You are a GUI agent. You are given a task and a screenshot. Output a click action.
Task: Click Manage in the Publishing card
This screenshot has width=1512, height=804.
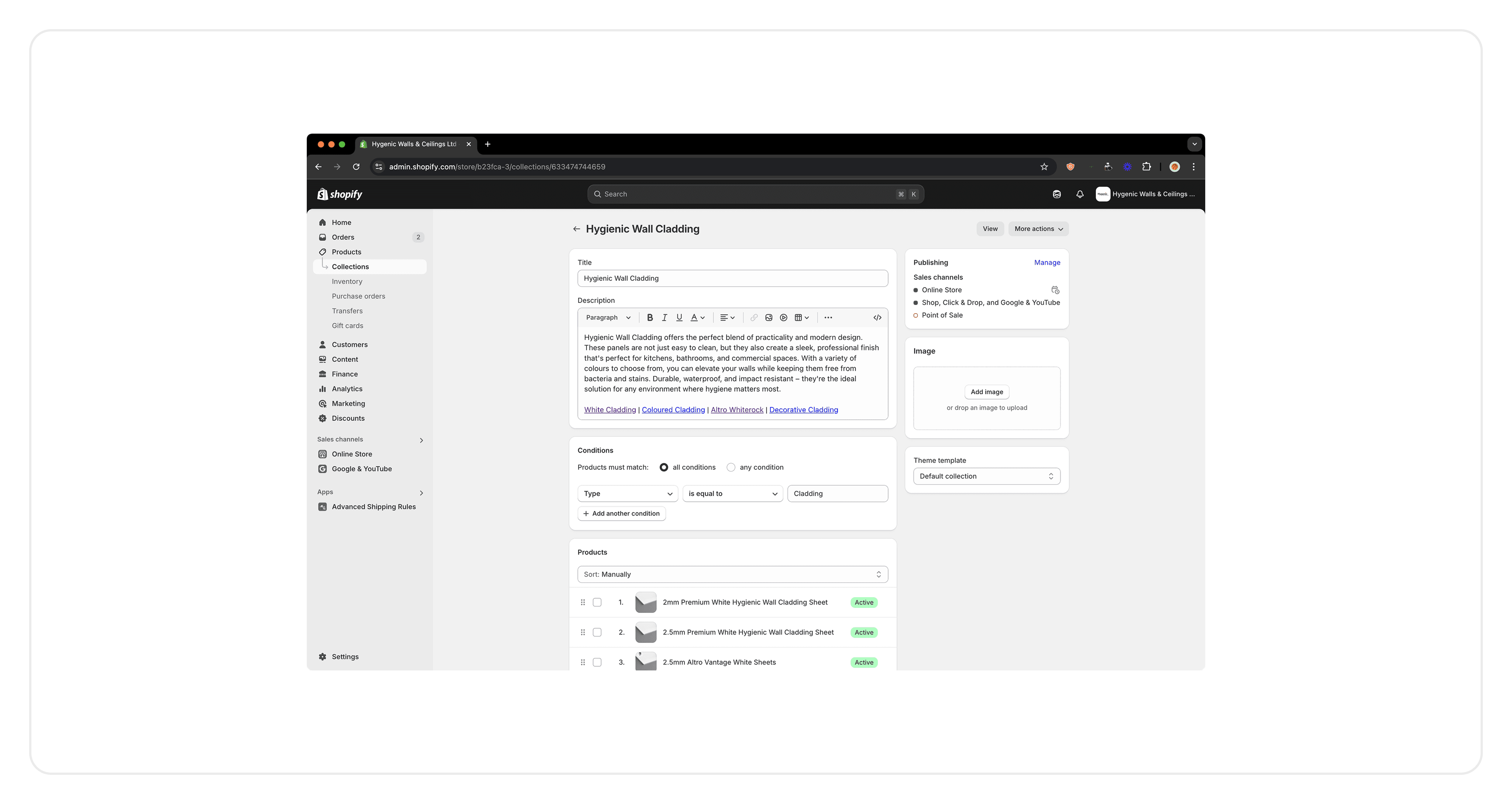point(1047,263)
